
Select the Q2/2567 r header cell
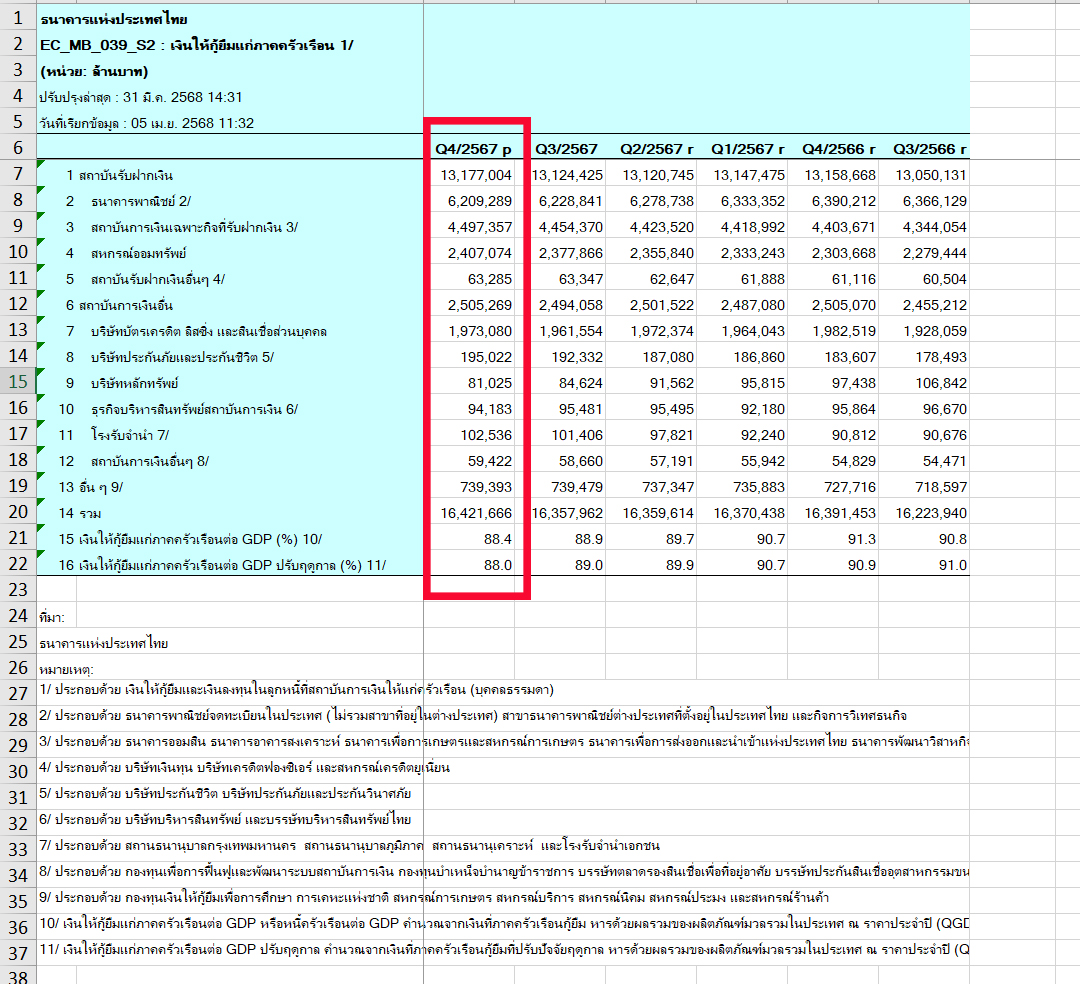point(656,149)
